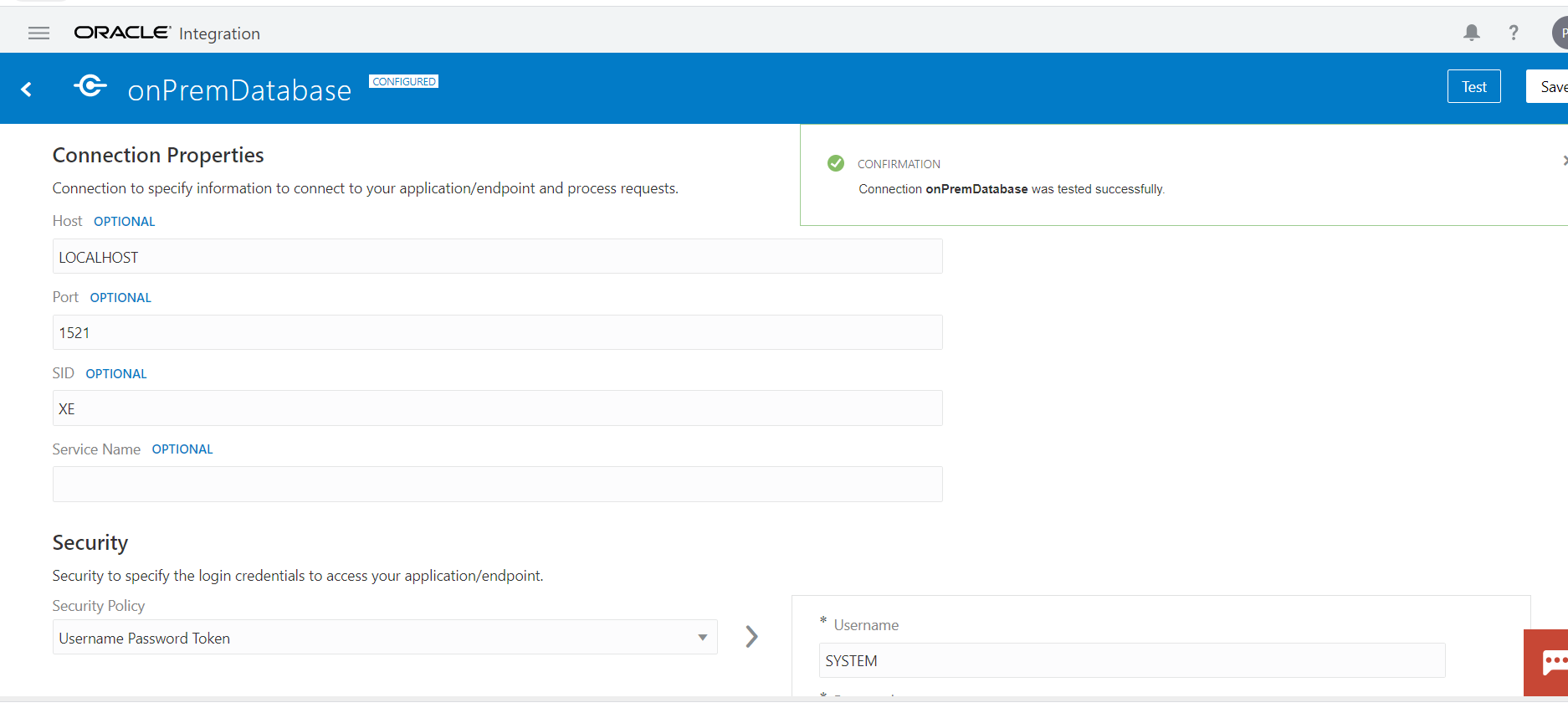The image size is (1568, 708).
Task: Click the Port input field
Action: point(497,332)
